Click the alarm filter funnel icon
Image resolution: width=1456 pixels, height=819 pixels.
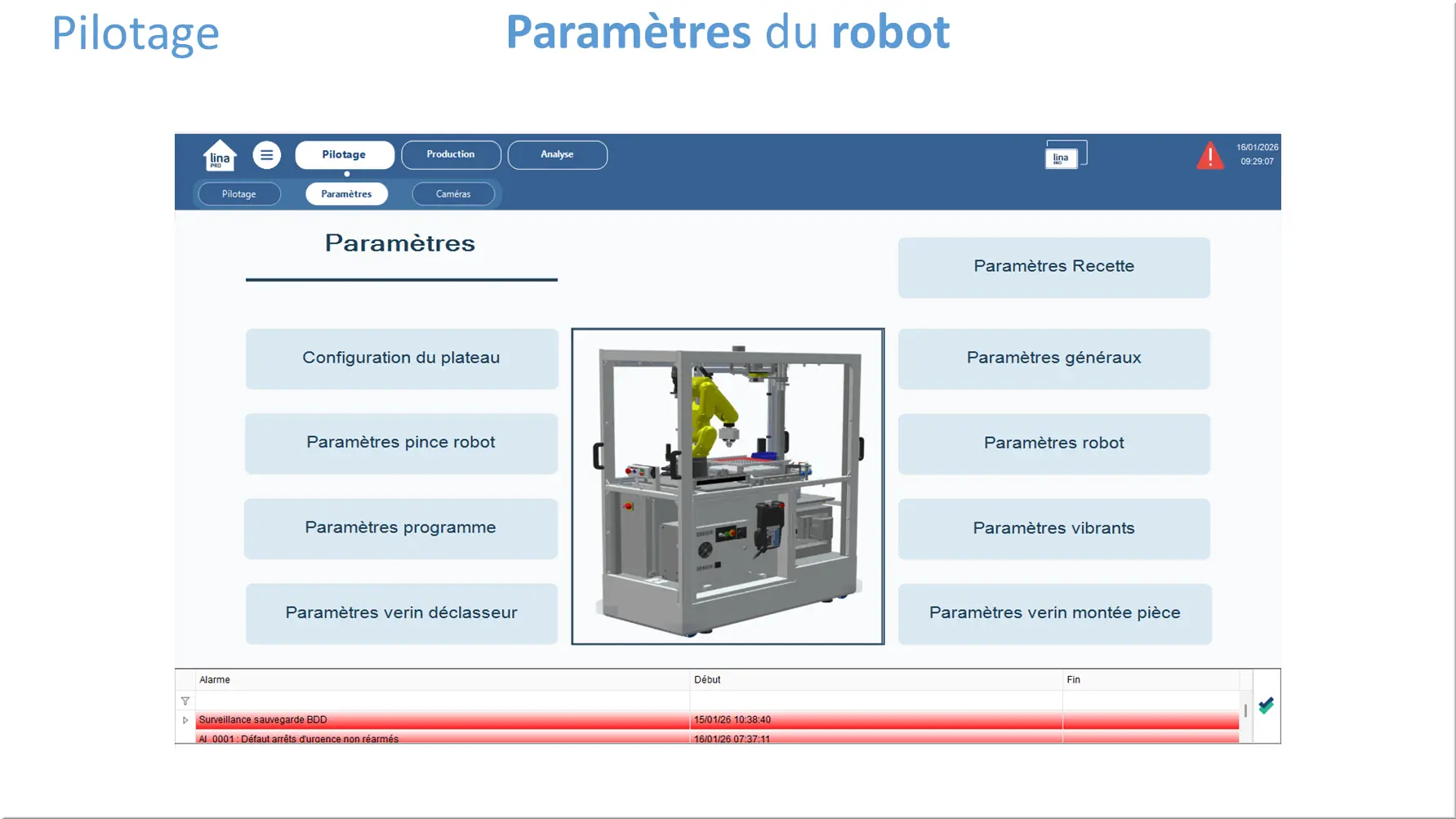(x=185, y=701)
